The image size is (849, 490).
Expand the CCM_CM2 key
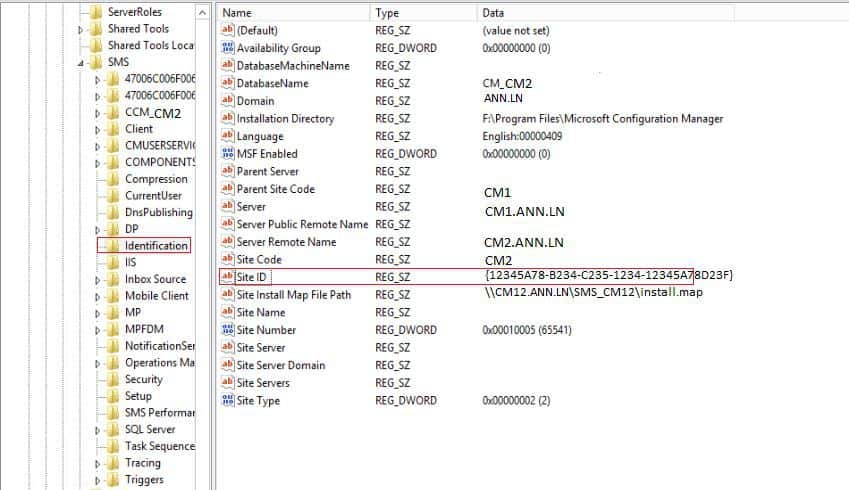click(97, 114)
